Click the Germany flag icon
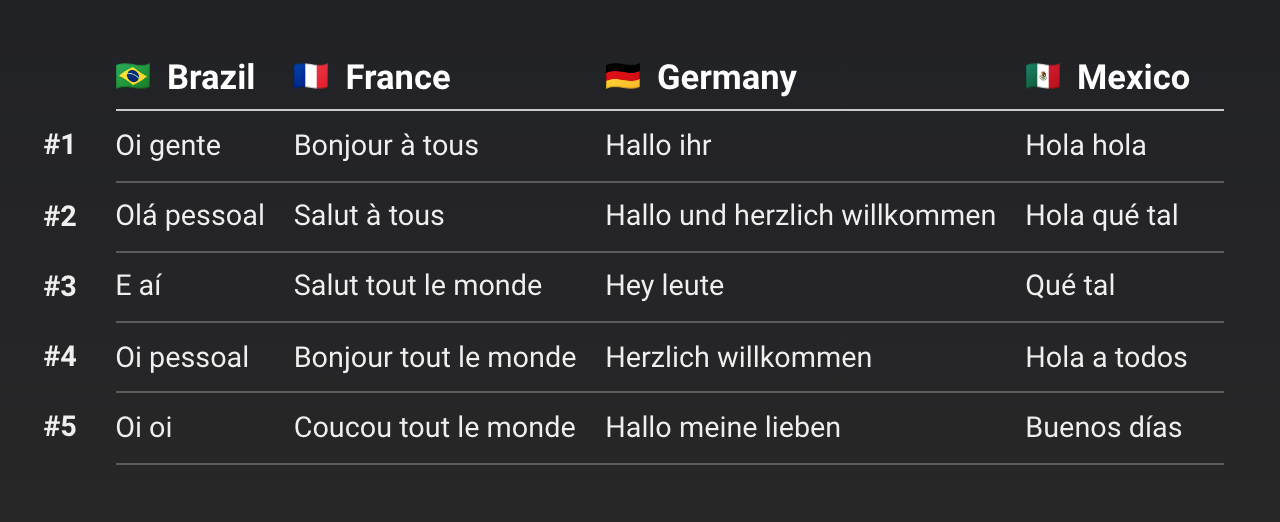The width and height of the screenshot is (1280, 522). click(x=623, y=76)
